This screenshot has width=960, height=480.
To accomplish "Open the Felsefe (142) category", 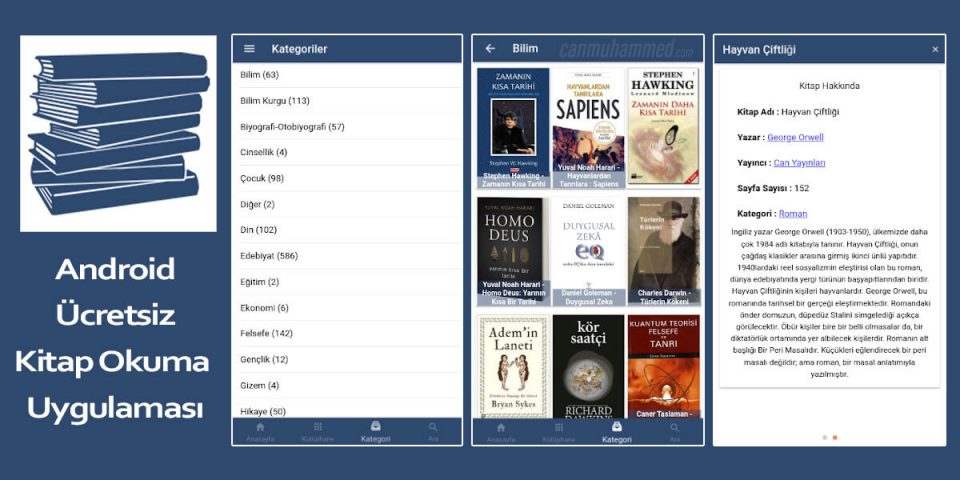I will pos(347,333).
